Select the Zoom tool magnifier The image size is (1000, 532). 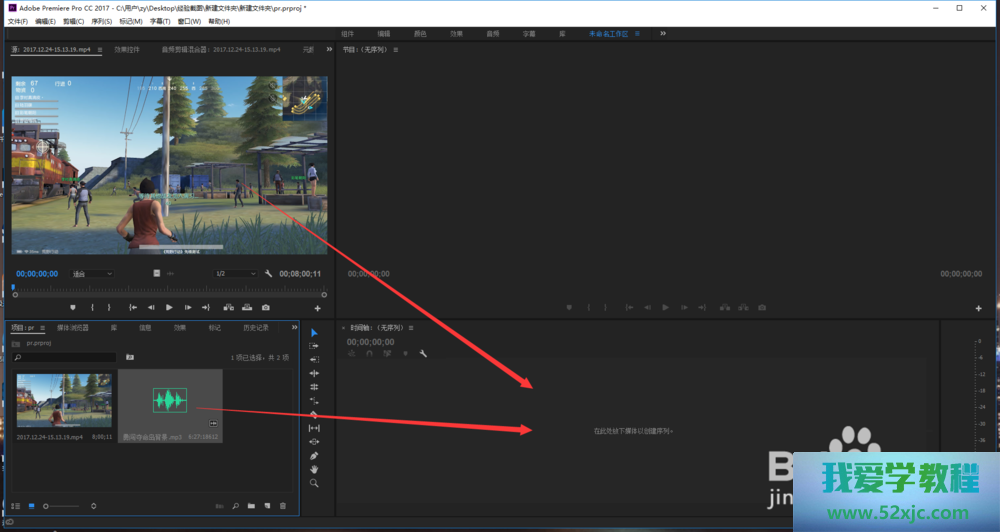pos(314,483)
